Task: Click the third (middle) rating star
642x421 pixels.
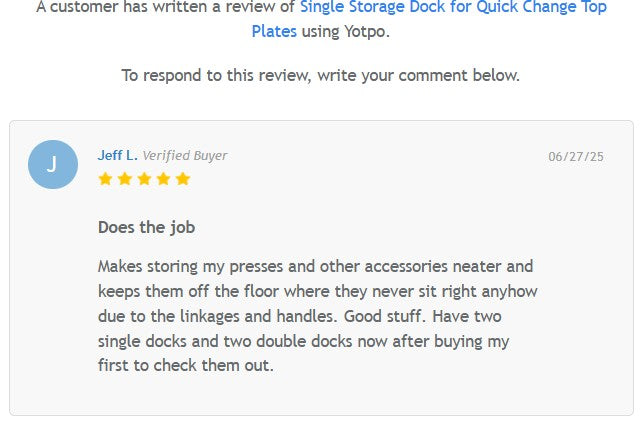Action: (x=144, y=179)
